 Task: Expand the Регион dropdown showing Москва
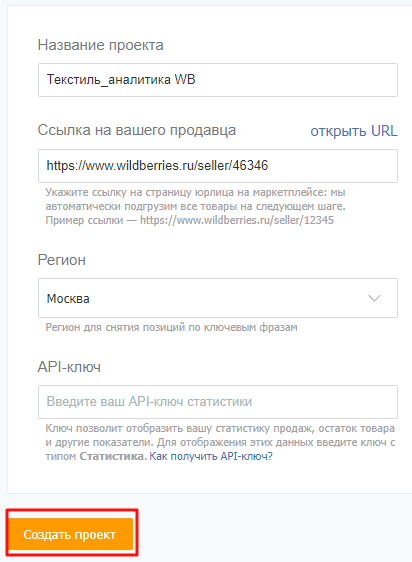pos(218,298)
